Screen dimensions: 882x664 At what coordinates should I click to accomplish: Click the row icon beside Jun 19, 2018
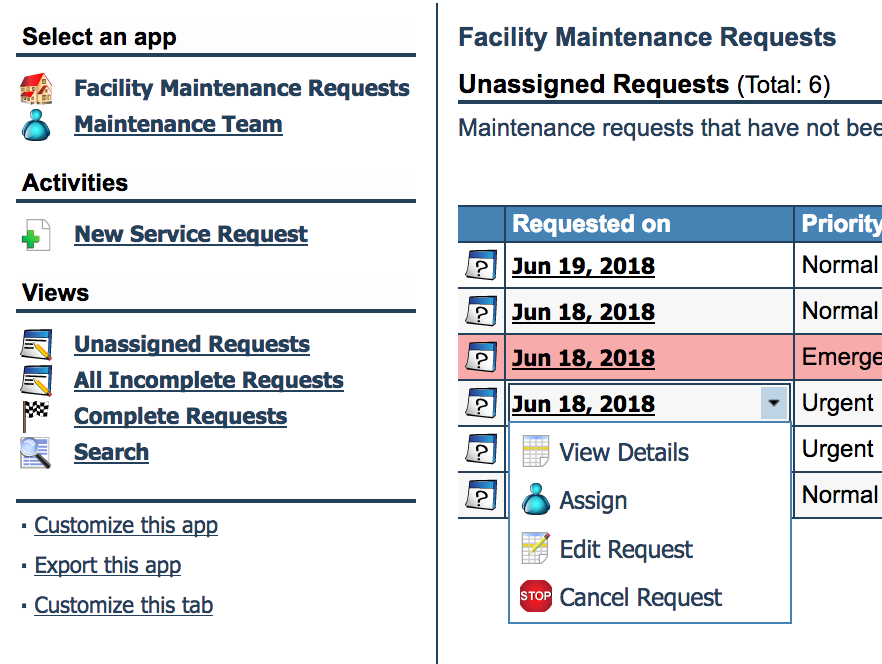[481, 266]
